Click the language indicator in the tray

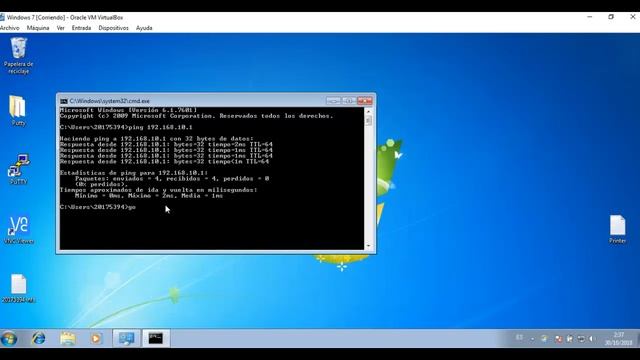tap(519, 338)
